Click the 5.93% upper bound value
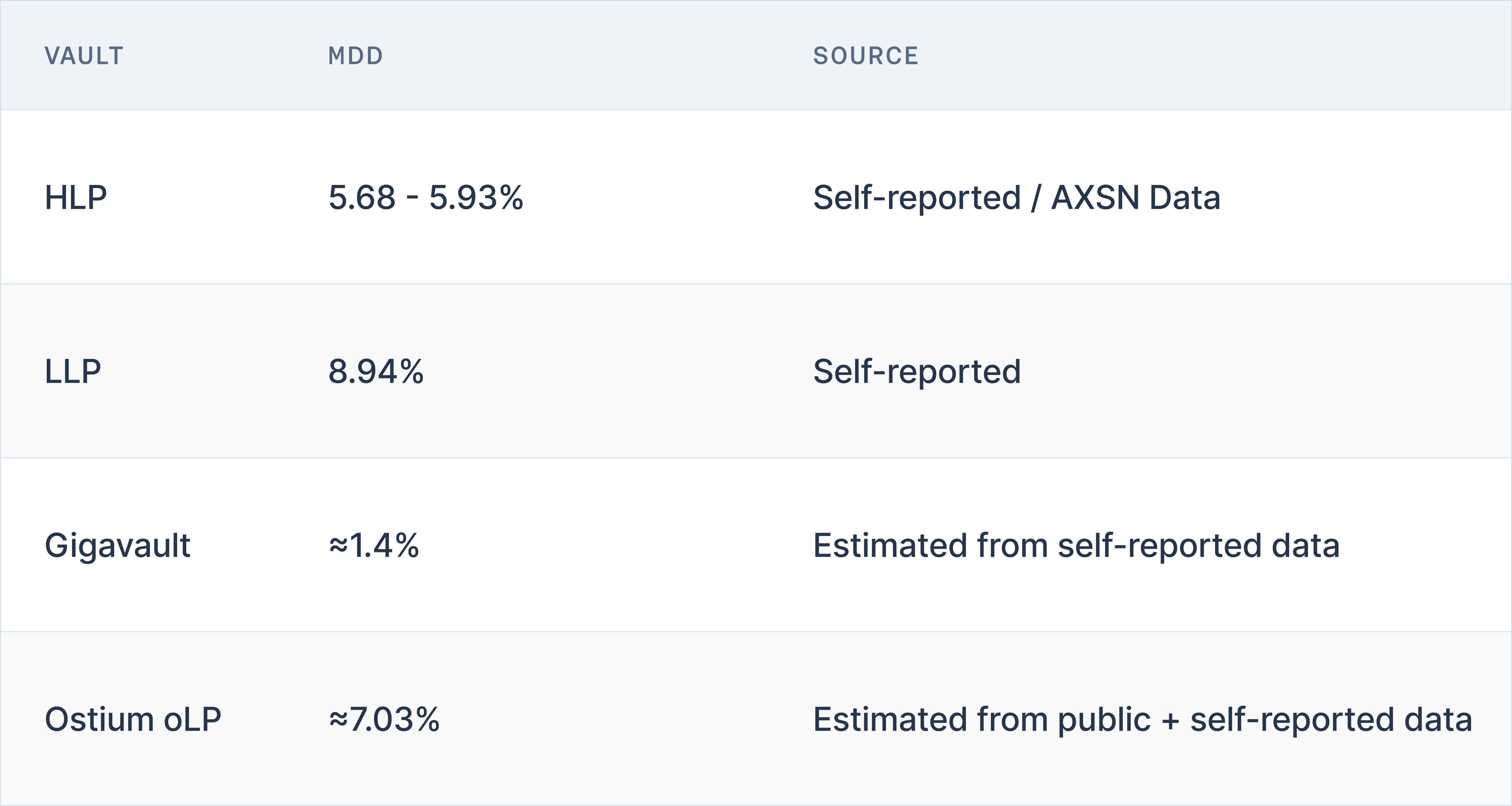 (476, 197)
